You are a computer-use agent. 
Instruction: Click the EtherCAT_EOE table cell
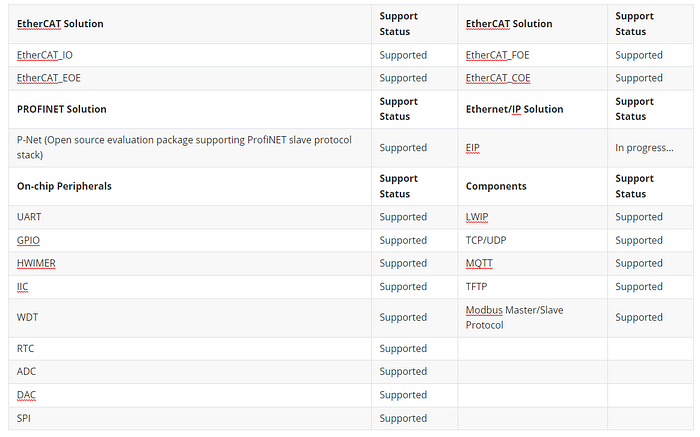[x=48, y=78]
